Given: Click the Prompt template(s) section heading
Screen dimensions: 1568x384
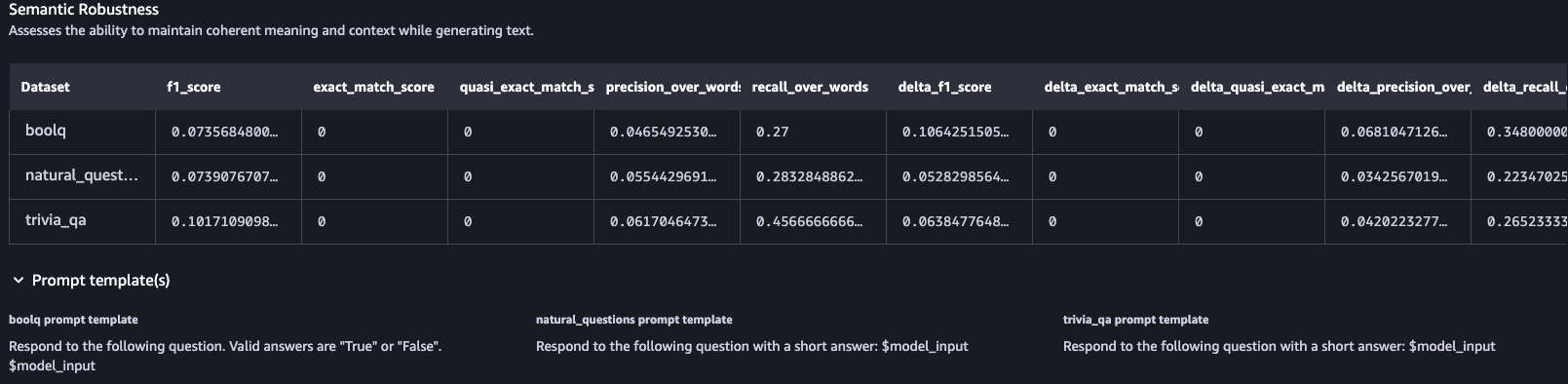Looking at the screenshot, I should (x=100, y=281).
